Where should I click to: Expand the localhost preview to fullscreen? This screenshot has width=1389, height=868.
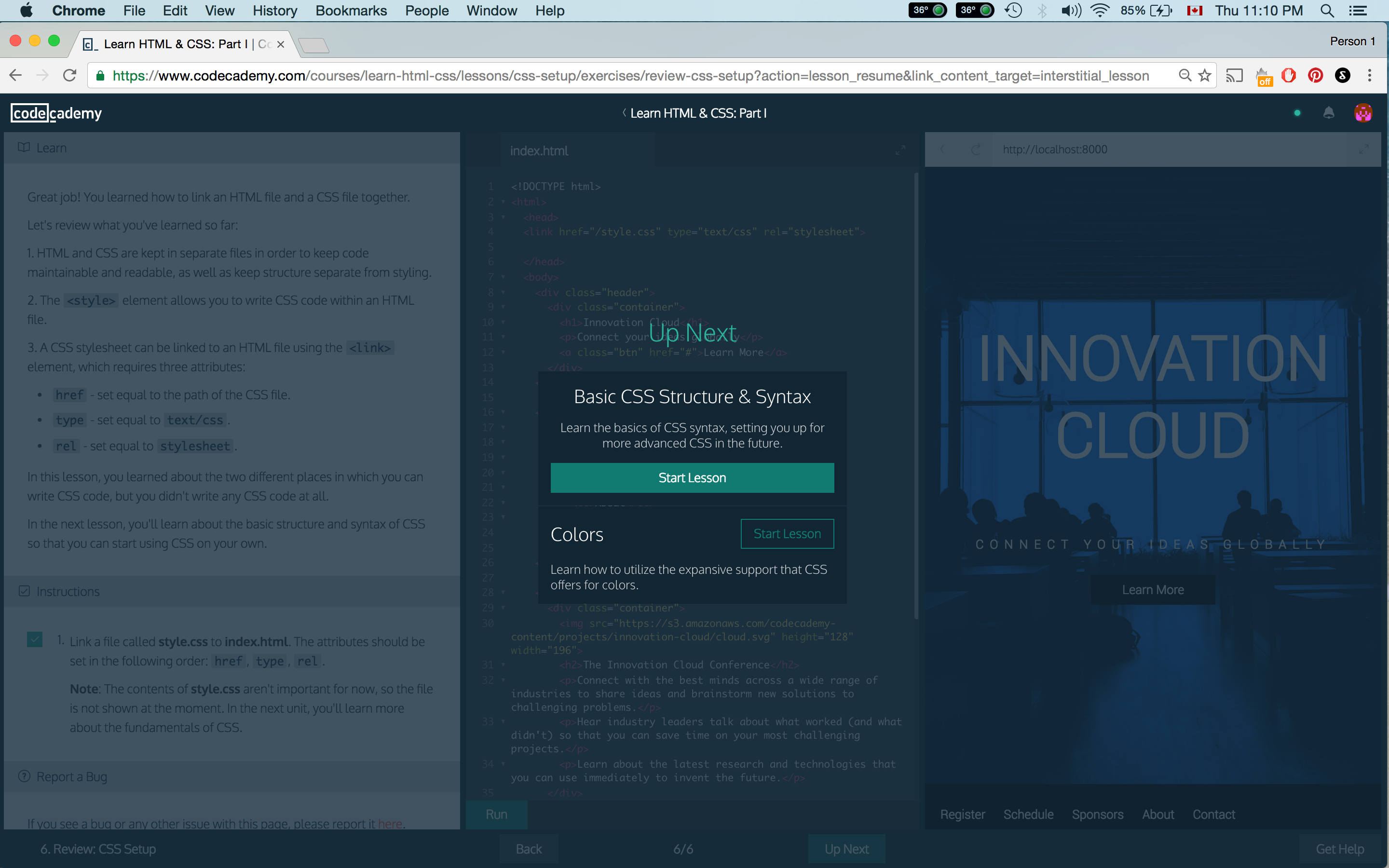[1364, 150]
